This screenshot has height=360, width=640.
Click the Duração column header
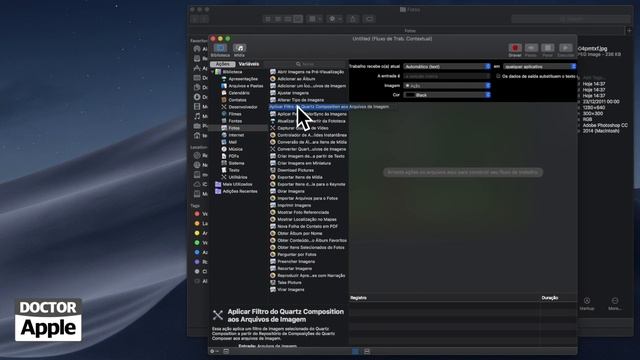[549, 298]
